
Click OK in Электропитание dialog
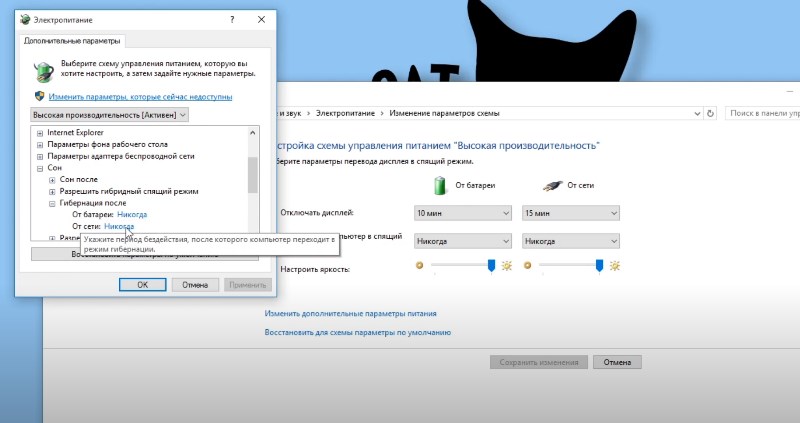(142, 285)
